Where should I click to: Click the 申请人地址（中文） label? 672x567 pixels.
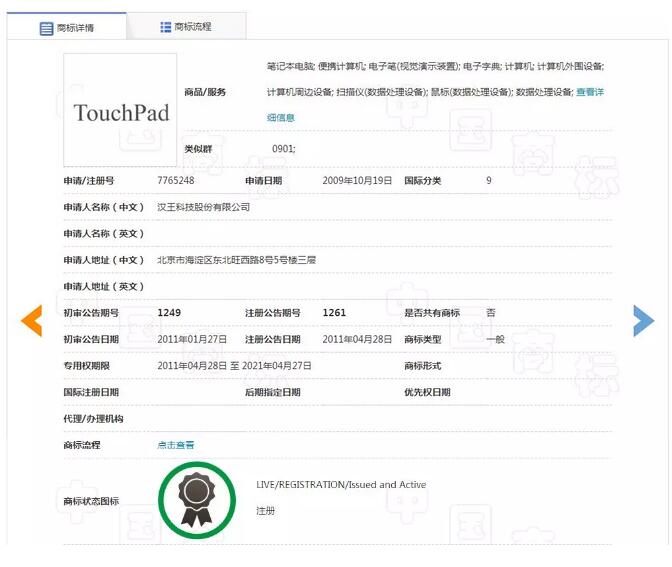point(103,260)
